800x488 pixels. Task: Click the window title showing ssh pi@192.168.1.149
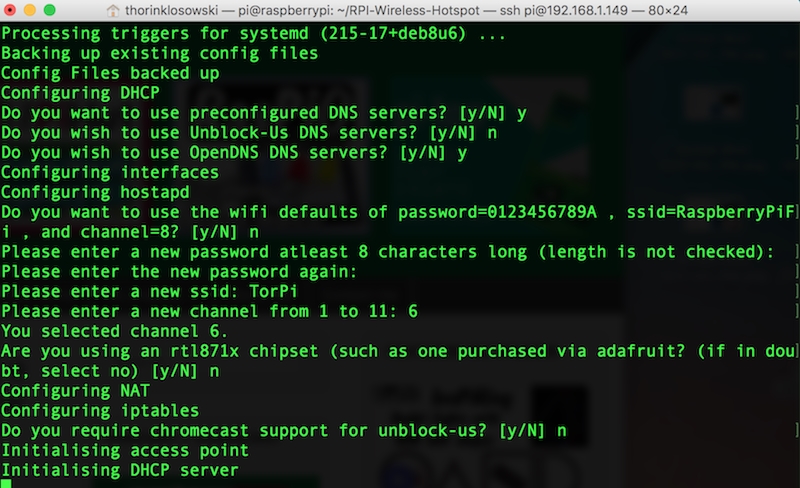(x=406, y=10)
